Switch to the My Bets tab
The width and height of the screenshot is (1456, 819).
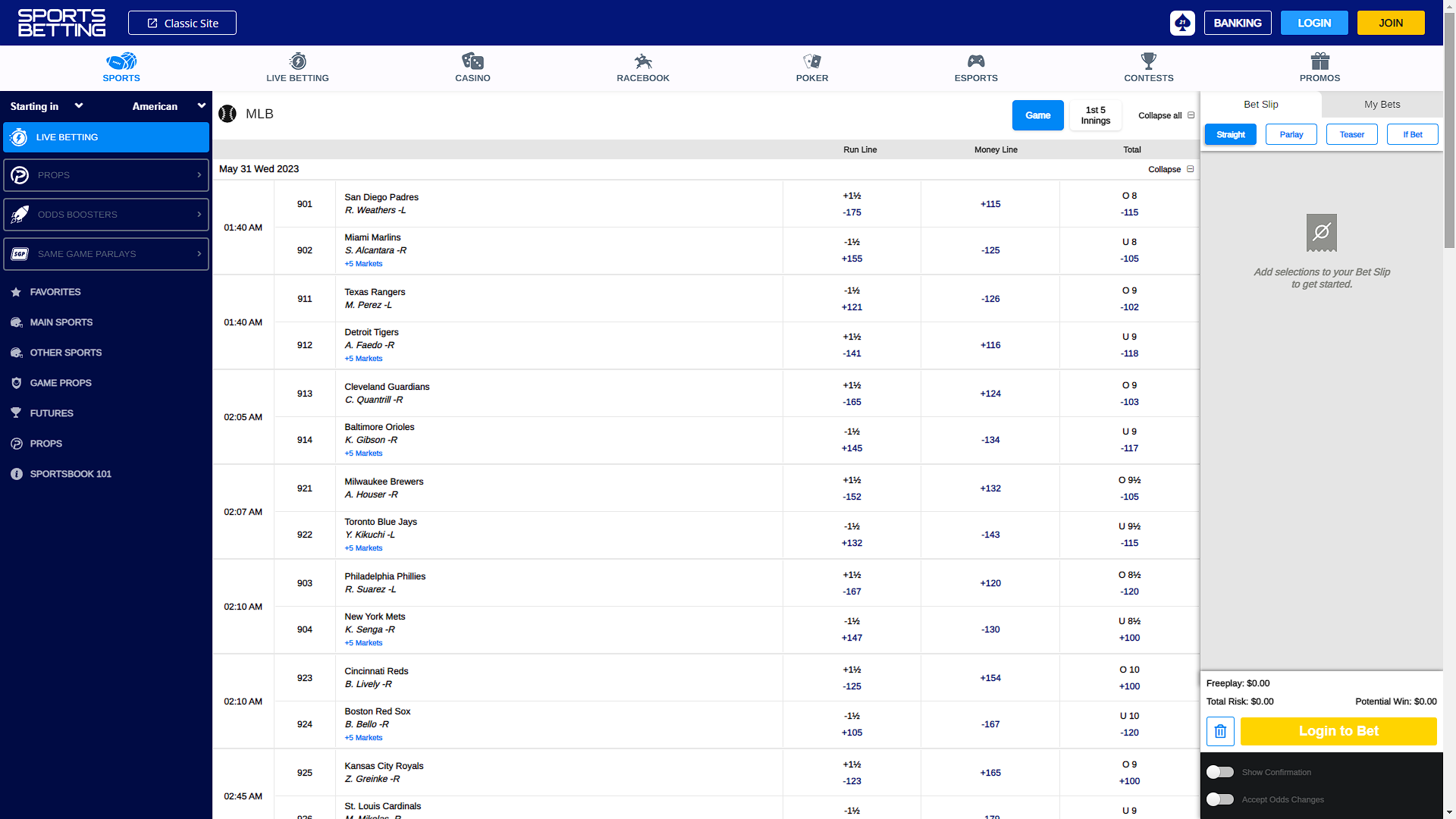pyautogui.click(x=1382, y=105)
